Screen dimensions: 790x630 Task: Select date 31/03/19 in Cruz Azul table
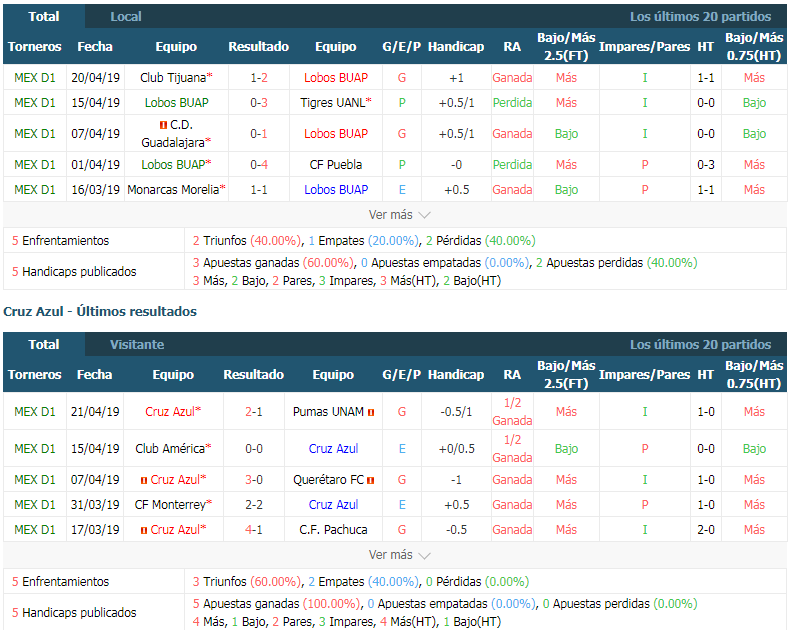click(95, 505)
